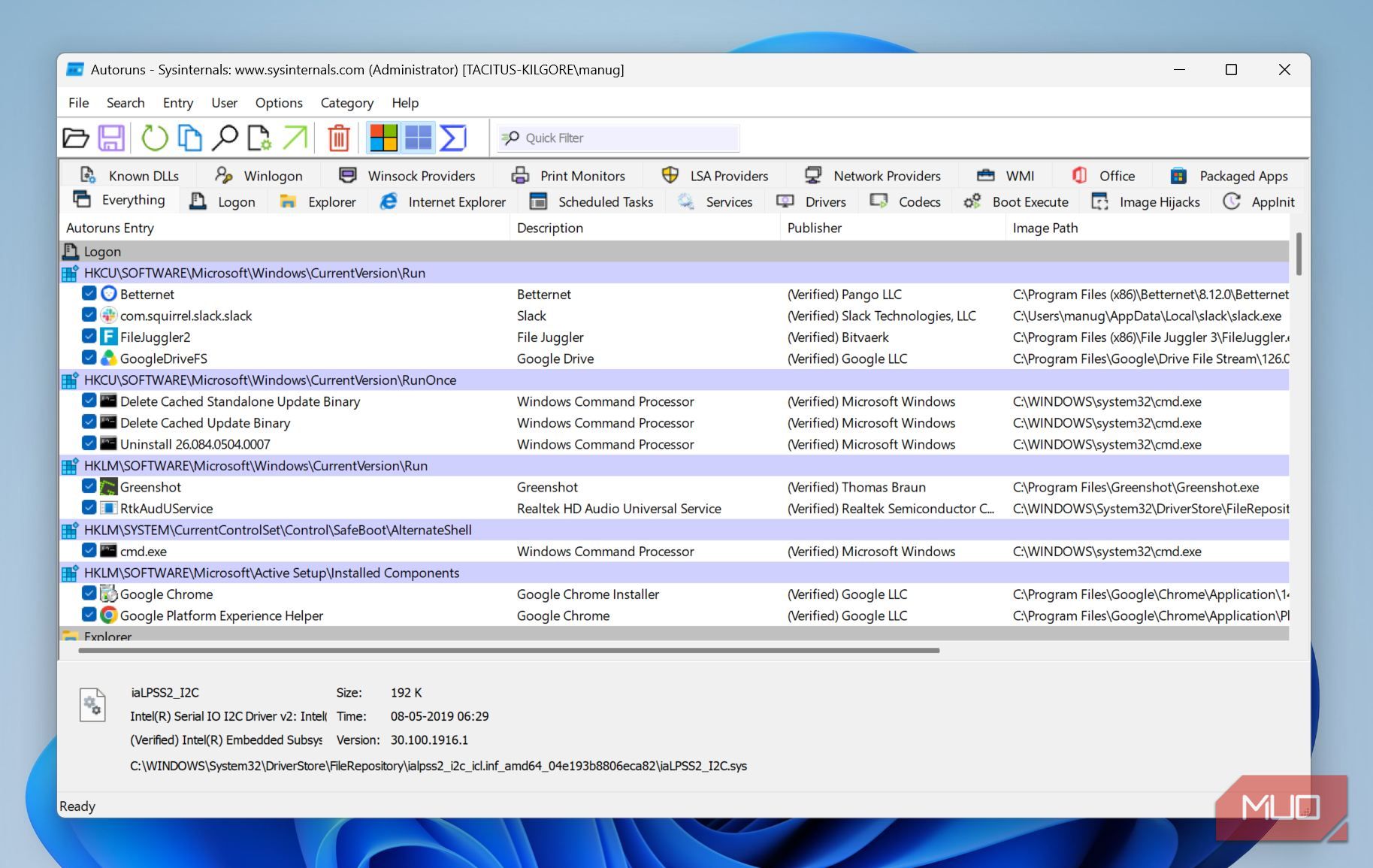Select the Everything tab
1373x868 pixels.
pyautogui.click(x=119, y=200)
